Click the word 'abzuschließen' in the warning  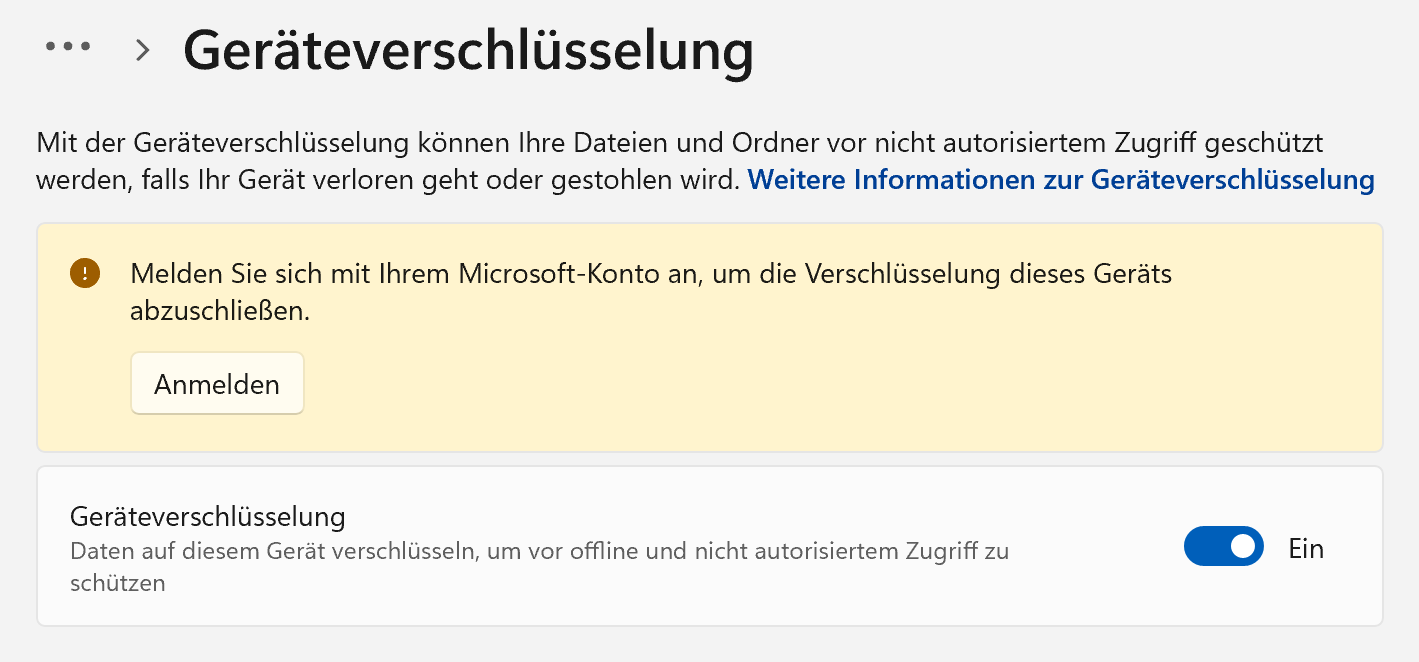(x=220, y=311)
